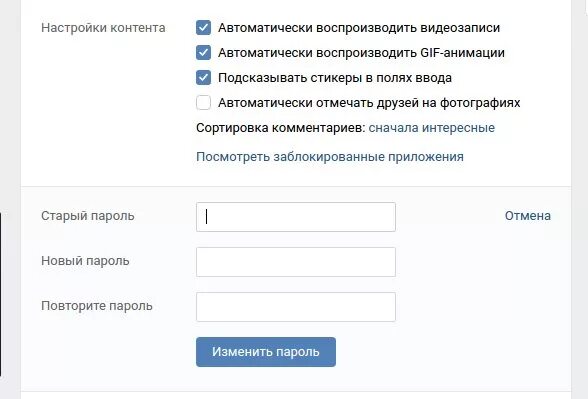Click the 'Старый пароль' field label
This screenshot has height=399, width=588.
point(88,216)
